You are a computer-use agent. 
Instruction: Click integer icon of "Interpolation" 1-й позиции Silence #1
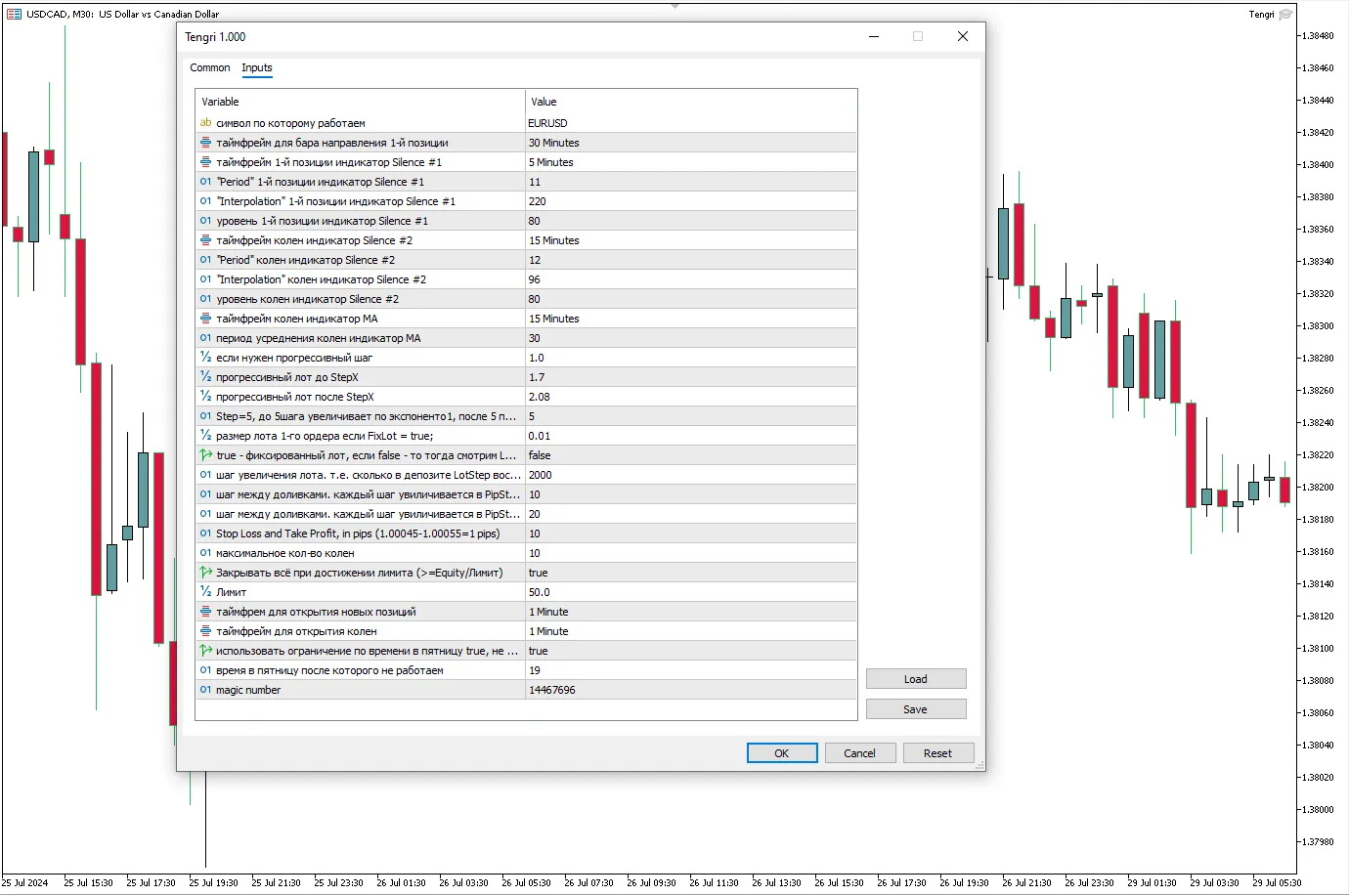[x=205, y=201]
